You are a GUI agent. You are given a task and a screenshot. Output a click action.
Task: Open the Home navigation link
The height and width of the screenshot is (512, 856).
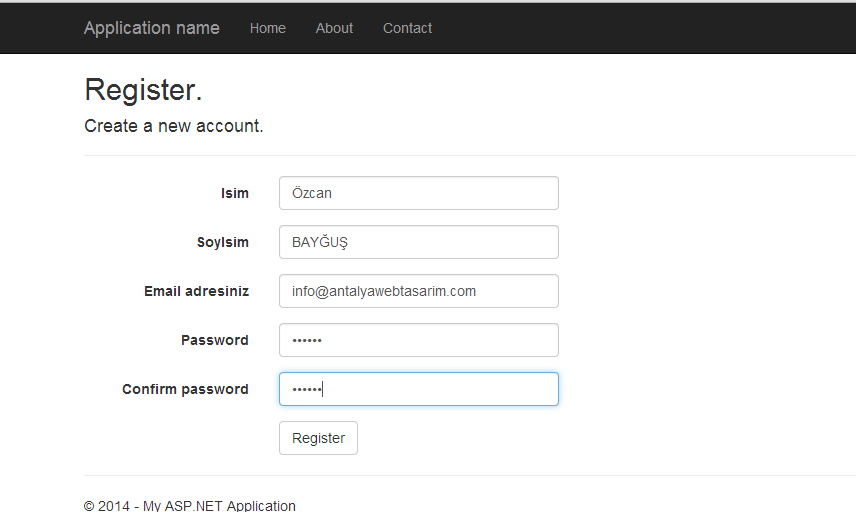click(x=267, y=28)
